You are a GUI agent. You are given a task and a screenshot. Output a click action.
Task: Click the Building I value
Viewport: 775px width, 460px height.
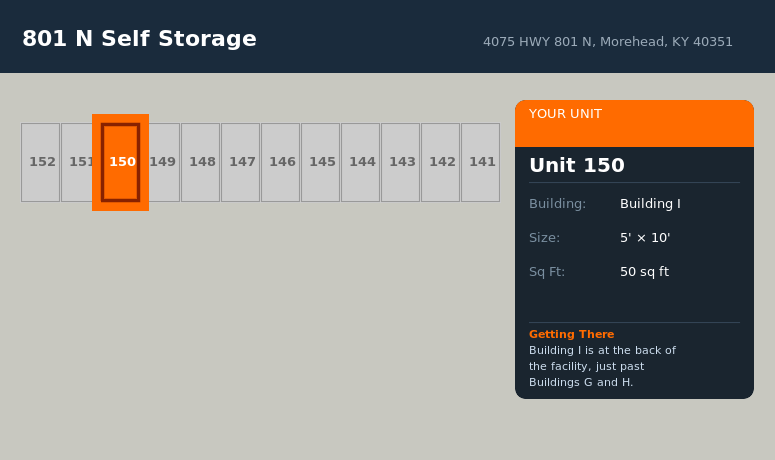pyautogui.click(x=650, y=204)
